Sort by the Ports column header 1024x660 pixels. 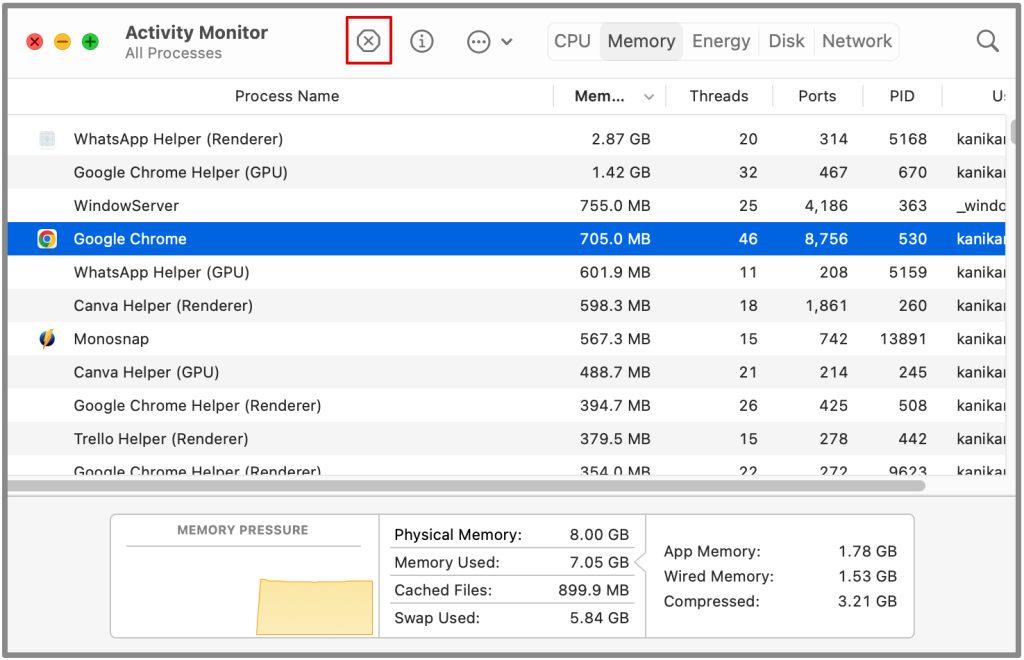pos(817,96)
